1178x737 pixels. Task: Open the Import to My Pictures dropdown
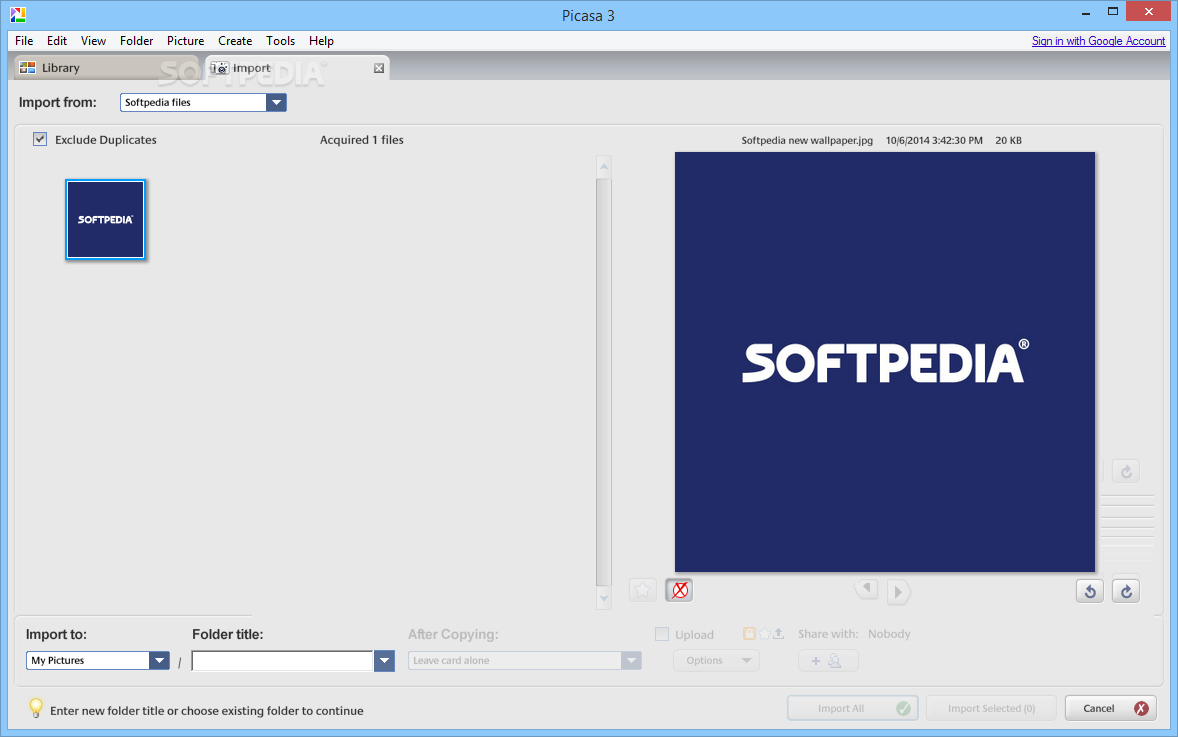tap(159, 660)
